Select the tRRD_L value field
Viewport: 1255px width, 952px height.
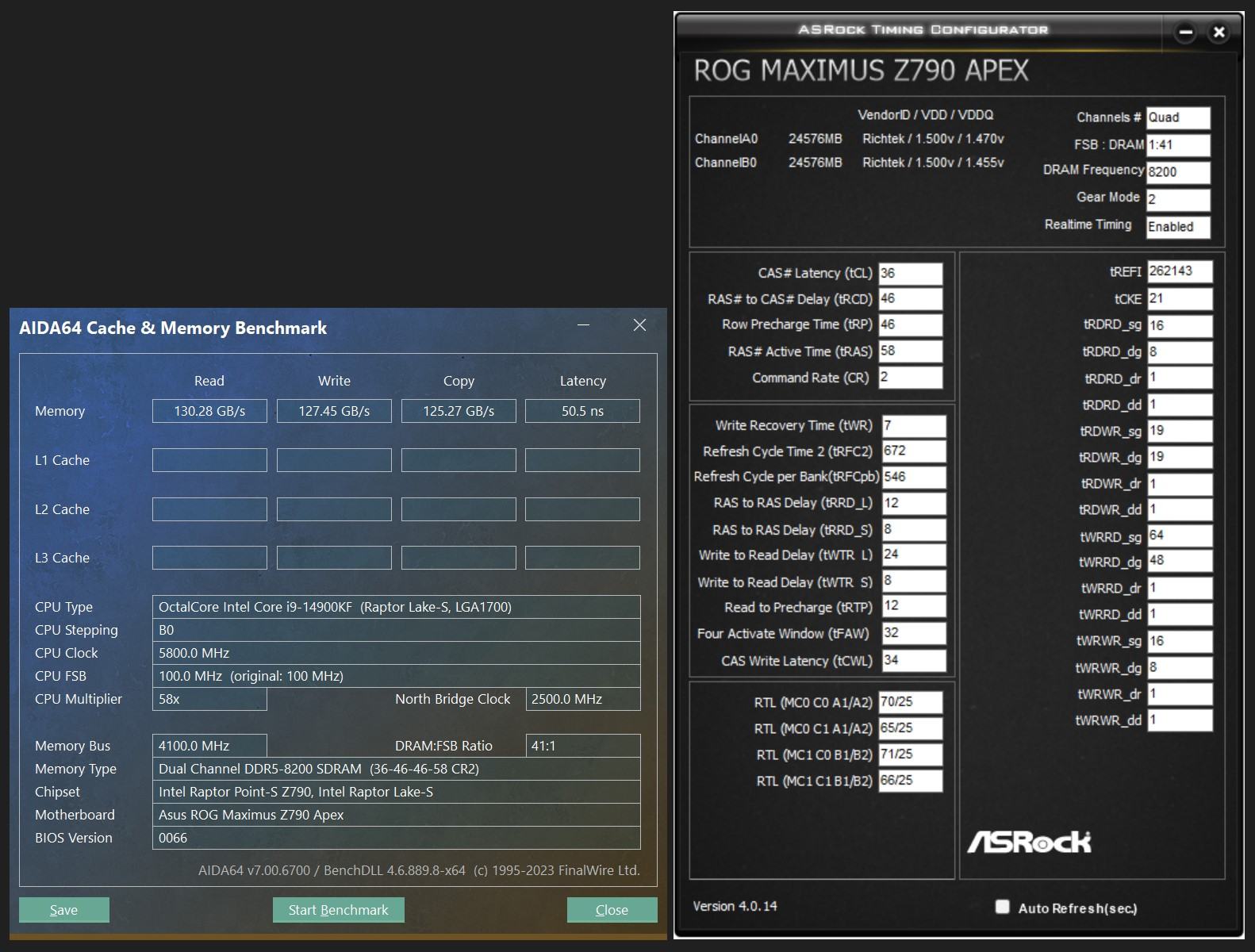(x=914, y=504)
